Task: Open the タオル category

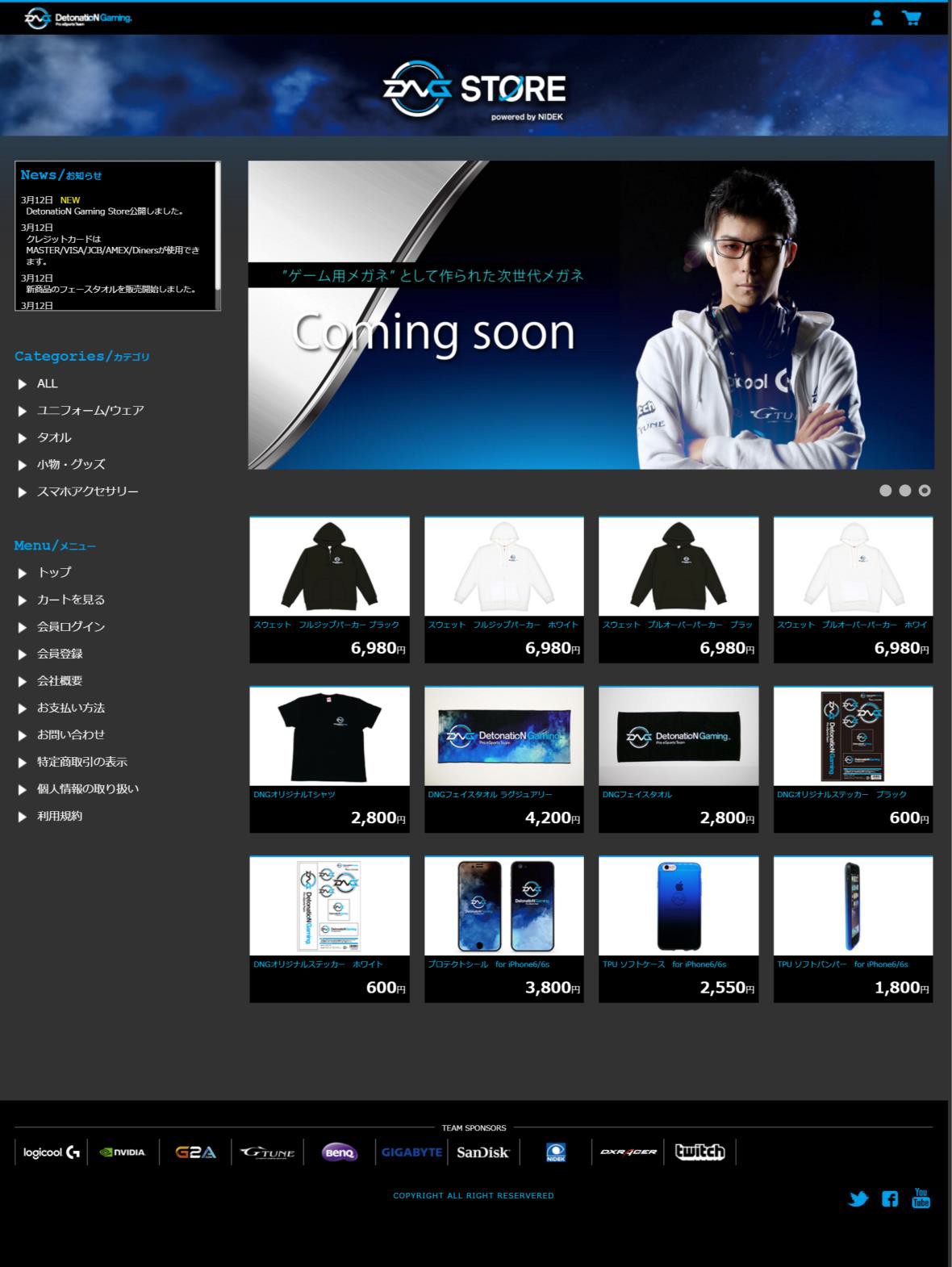Action: pos(54,437)
